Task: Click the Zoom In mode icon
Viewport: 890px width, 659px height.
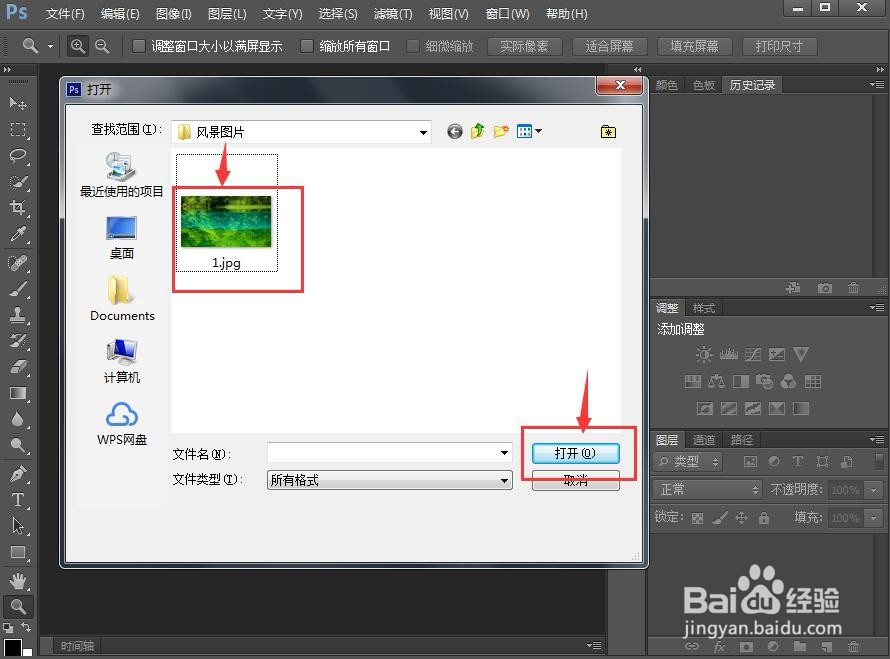Action: pyautogui.click(x=78, y=46)
